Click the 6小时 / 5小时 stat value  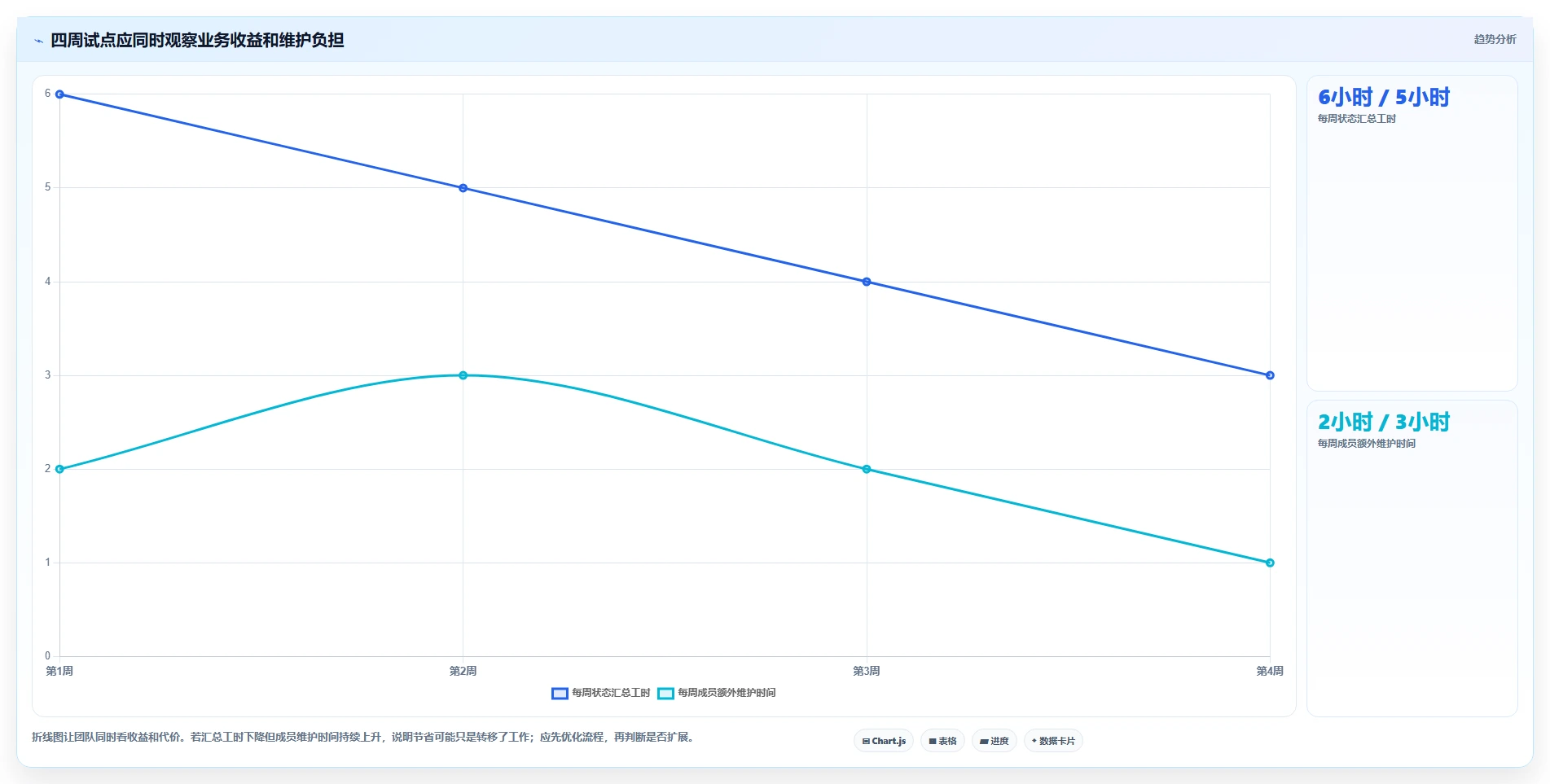tap(1384, 97)
